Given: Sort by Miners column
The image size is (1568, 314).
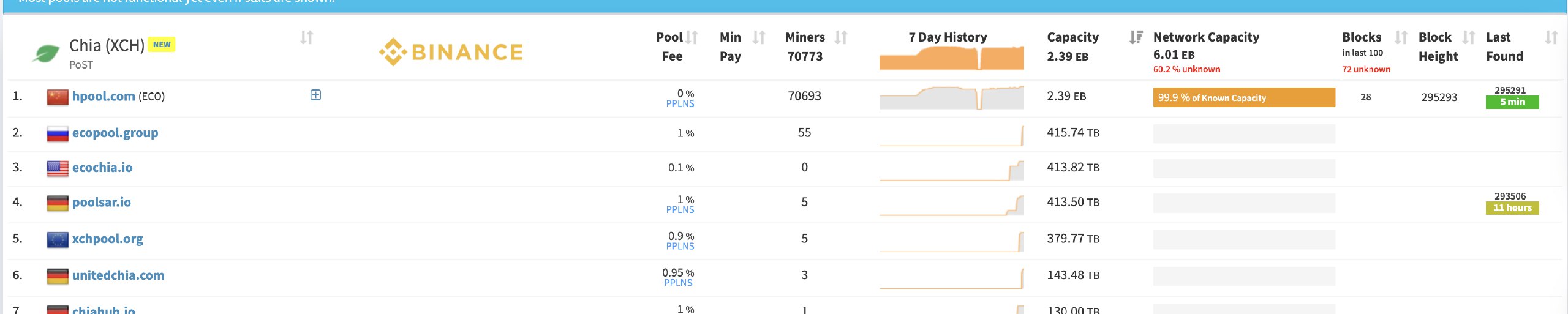Looking at the screenshot, I should coord(841,37).
